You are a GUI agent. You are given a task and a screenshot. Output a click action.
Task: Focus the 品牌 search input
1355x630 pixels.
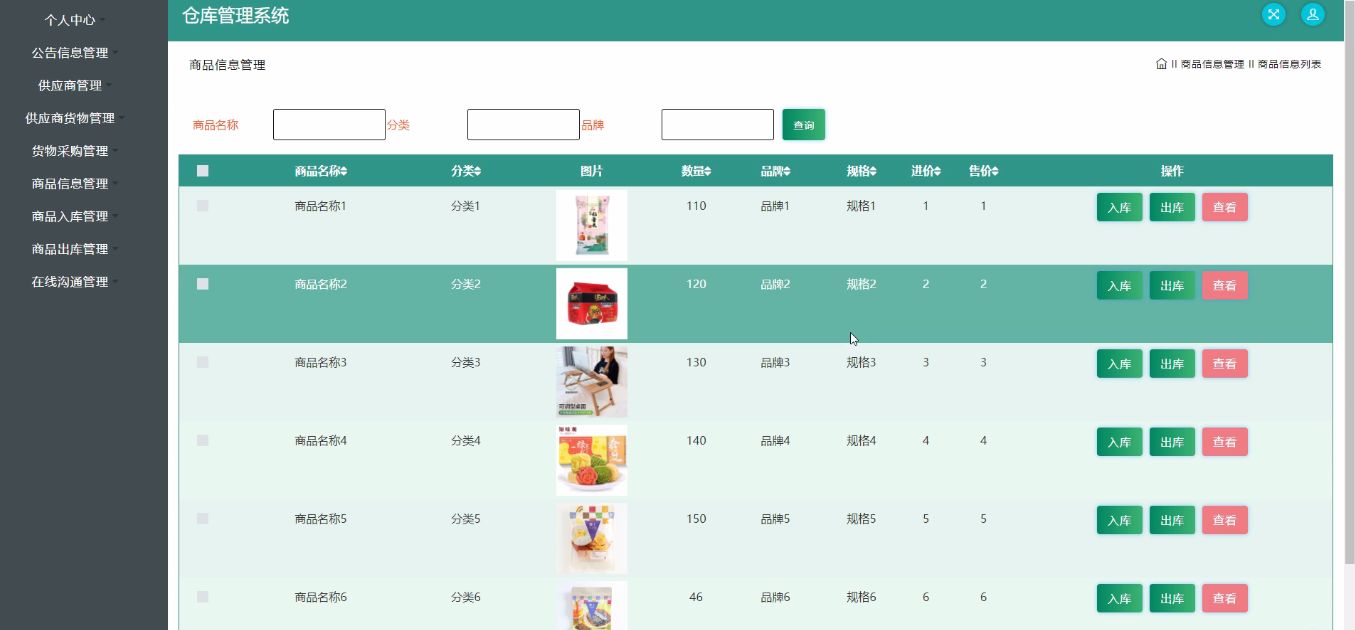pos(717,125)
